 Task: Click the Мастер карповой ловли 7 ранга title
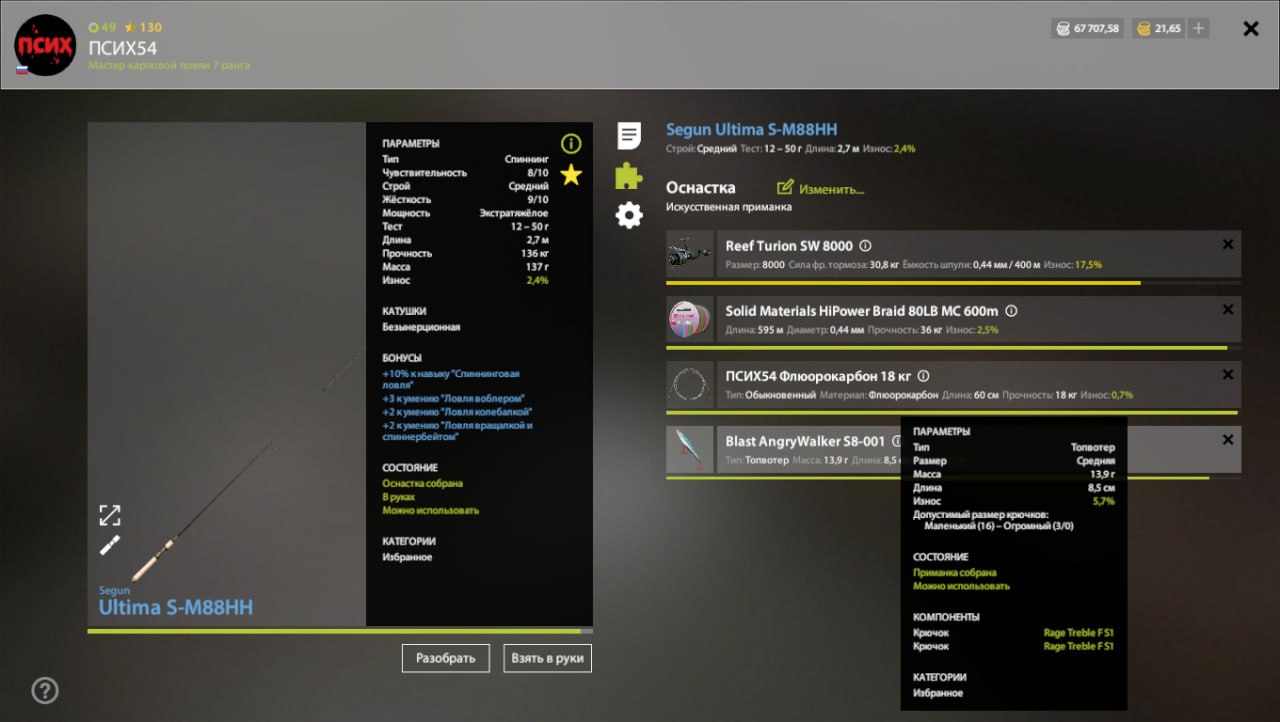click(169, 66)
